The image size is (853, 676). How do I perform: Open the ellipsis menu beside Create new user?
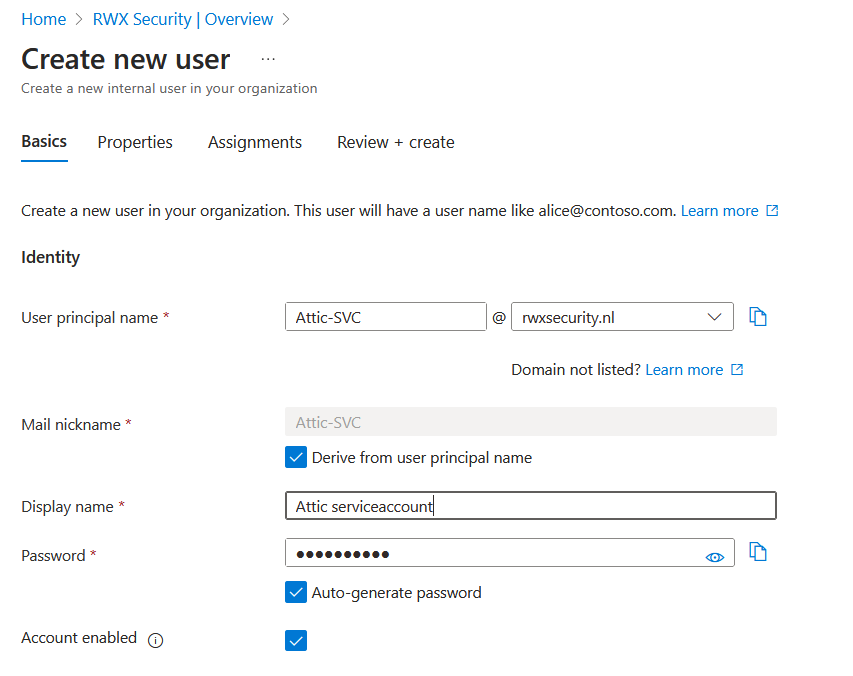[x=268, y=60]
